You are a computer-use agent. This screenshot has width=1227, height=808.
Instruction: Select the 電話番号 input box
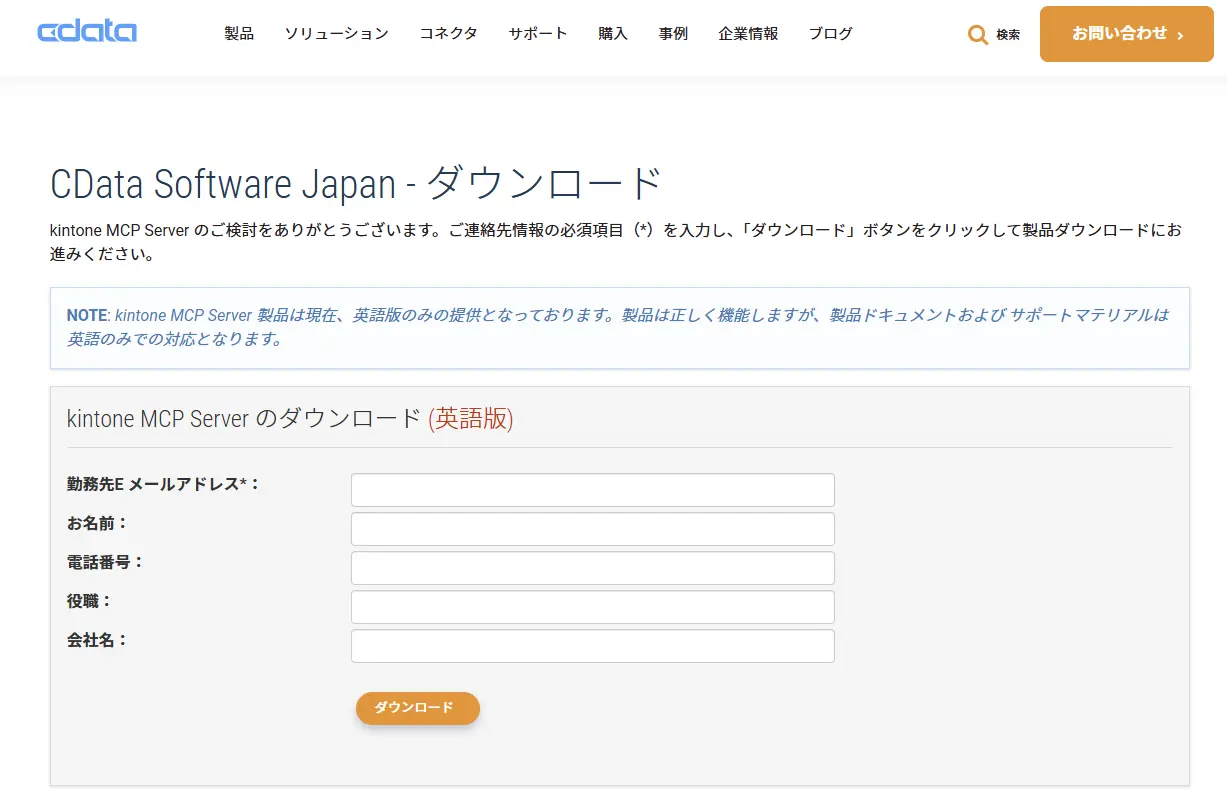[592, 568]
